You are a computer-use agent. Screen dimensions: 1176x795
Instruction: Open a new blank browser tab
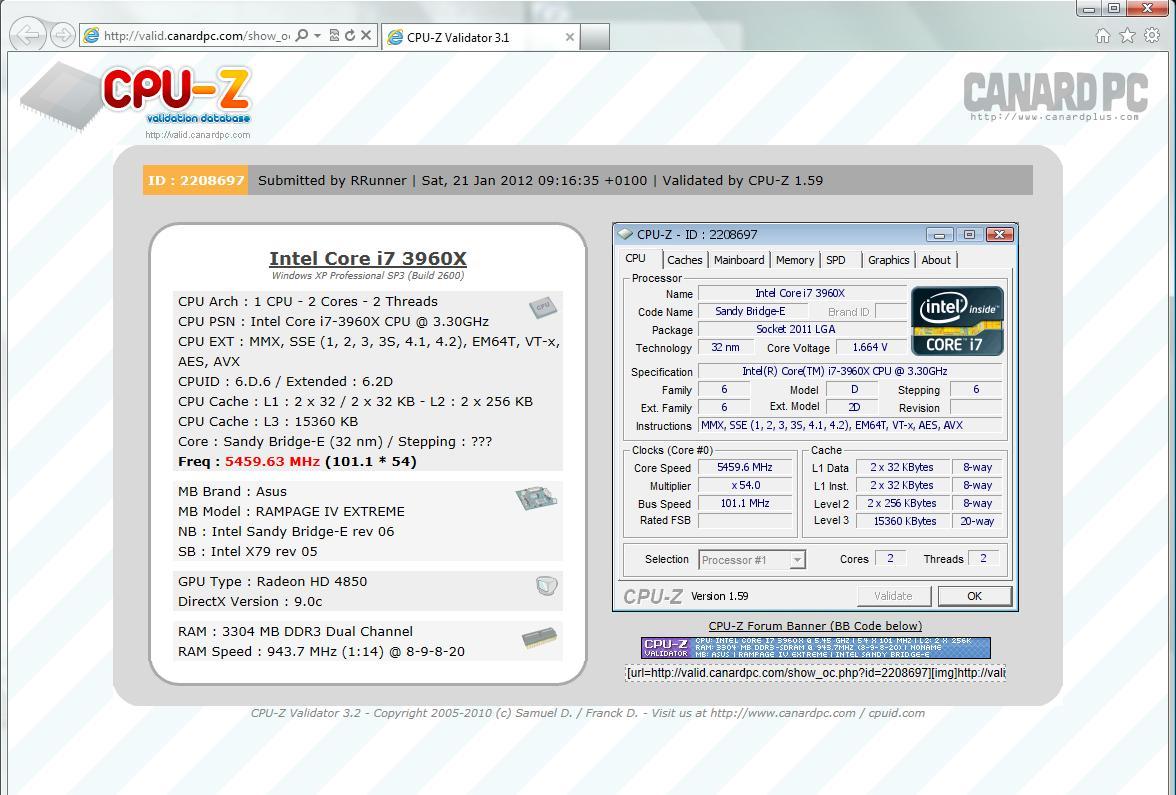click(x=595, y=37)
